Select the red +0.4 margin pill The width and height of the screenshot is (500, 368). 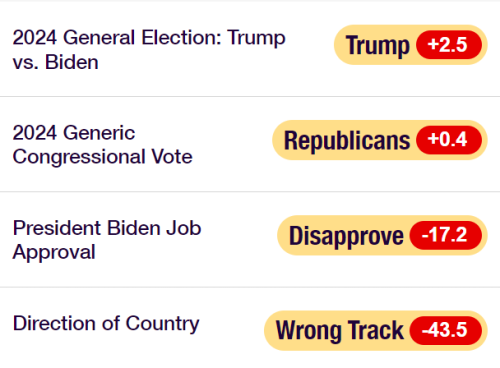(449, 140)
